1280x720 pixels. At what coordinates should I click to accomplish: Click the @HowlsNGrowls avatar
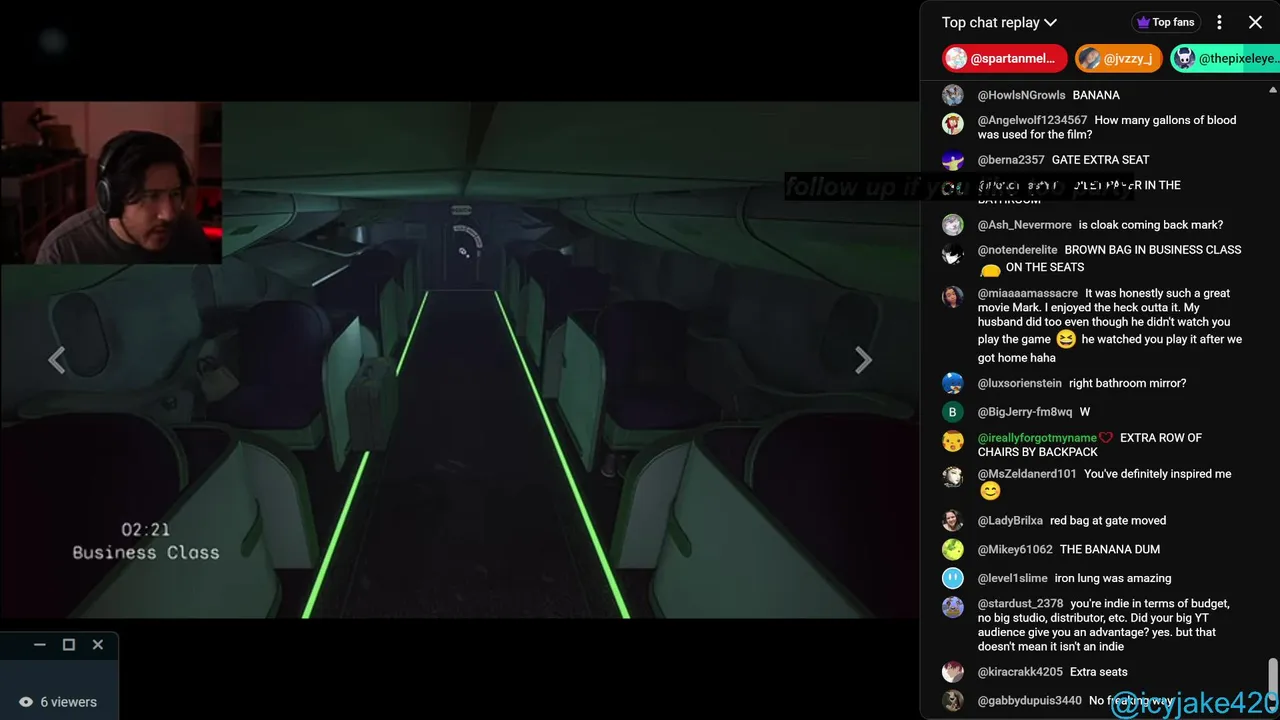(x=953, y=95)
